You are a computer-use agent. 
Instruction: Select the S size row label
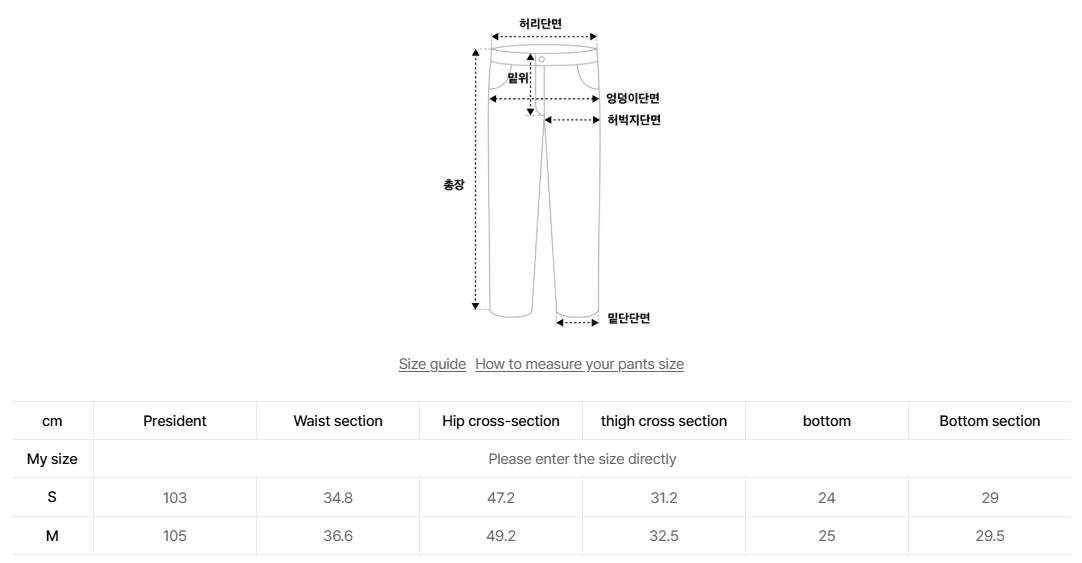52,497
